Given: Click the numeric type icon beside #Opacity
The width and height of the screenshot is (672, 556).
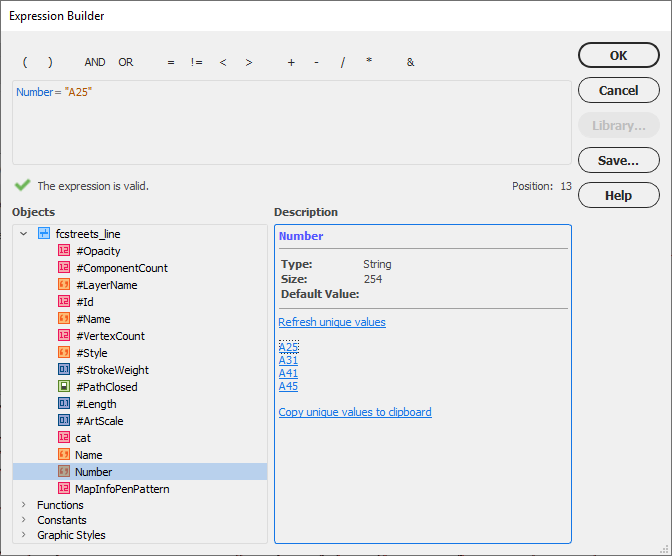Looking at the screenshot, I should tap(64, 250).
